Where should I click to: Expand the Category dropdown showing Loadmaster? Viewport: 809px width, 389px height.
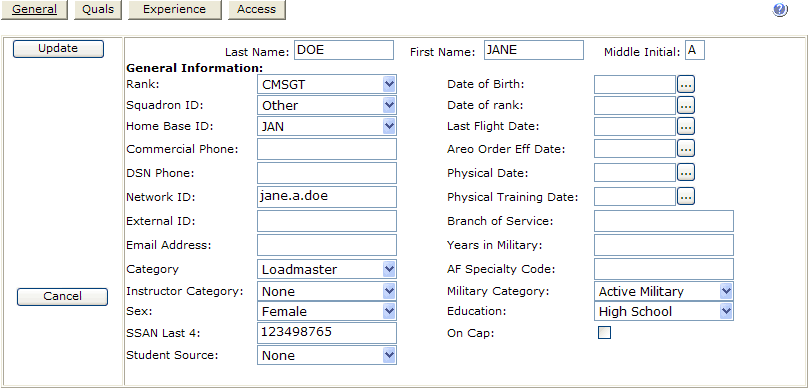(x=327, y=269)
